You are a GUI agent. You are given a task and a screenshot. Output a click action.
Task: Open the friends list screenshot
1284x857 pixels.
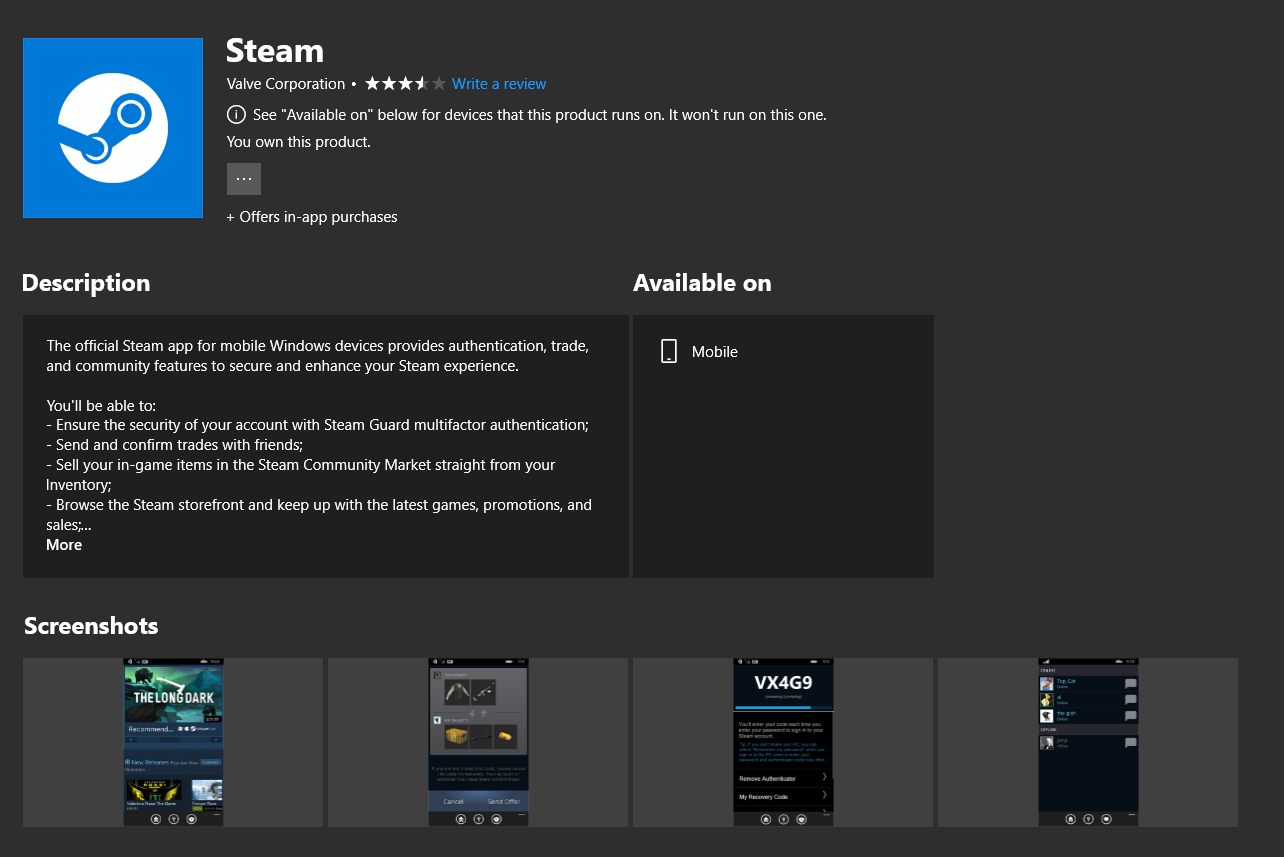1088,742
